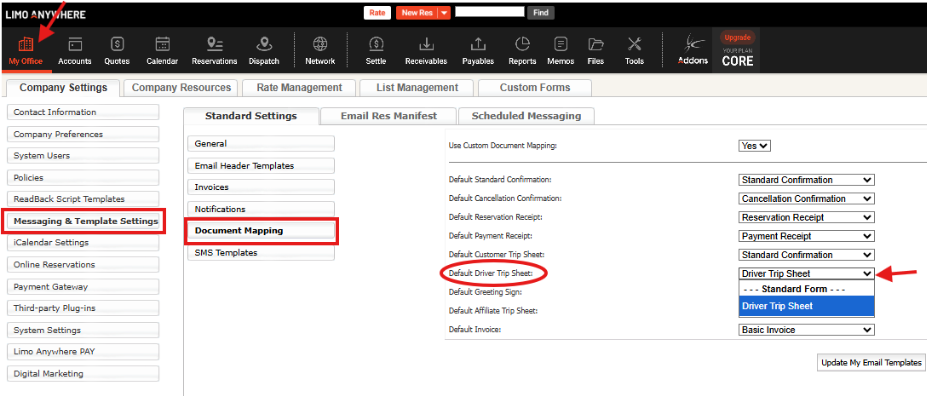
Task: Choose highlighted Driver Trip Sheet option
Action: [x=806, y=306]
